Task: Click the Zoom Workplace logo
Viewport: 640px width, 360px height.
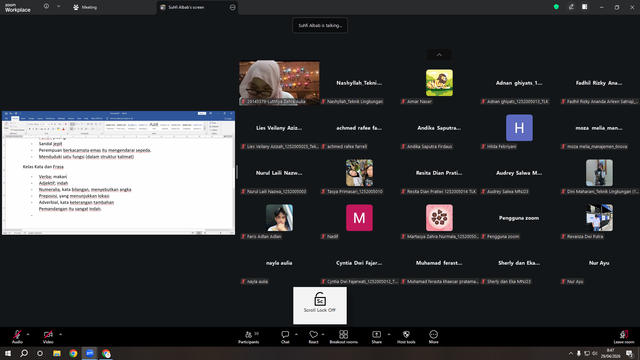Action: (x=18, y=8)
